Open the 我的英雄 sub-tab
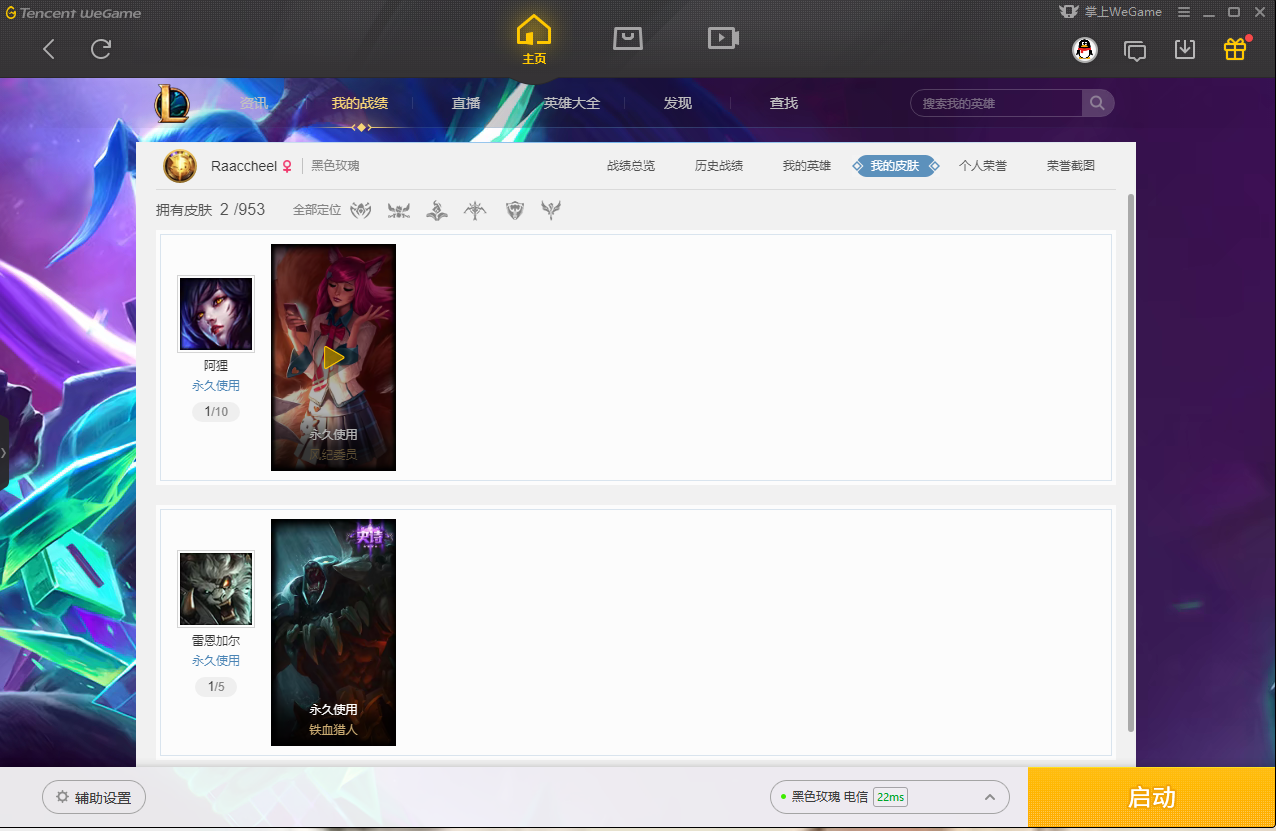Image resolution: width=1276 pixels, height=831 pixels. pyautogui.click(x=807, y=166)
